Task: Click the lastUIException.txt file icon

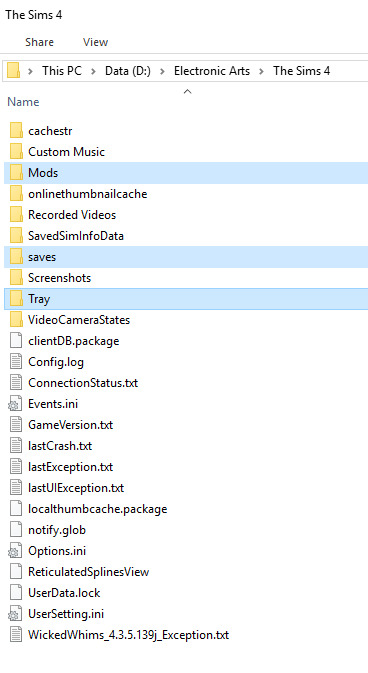Action: 16,488
